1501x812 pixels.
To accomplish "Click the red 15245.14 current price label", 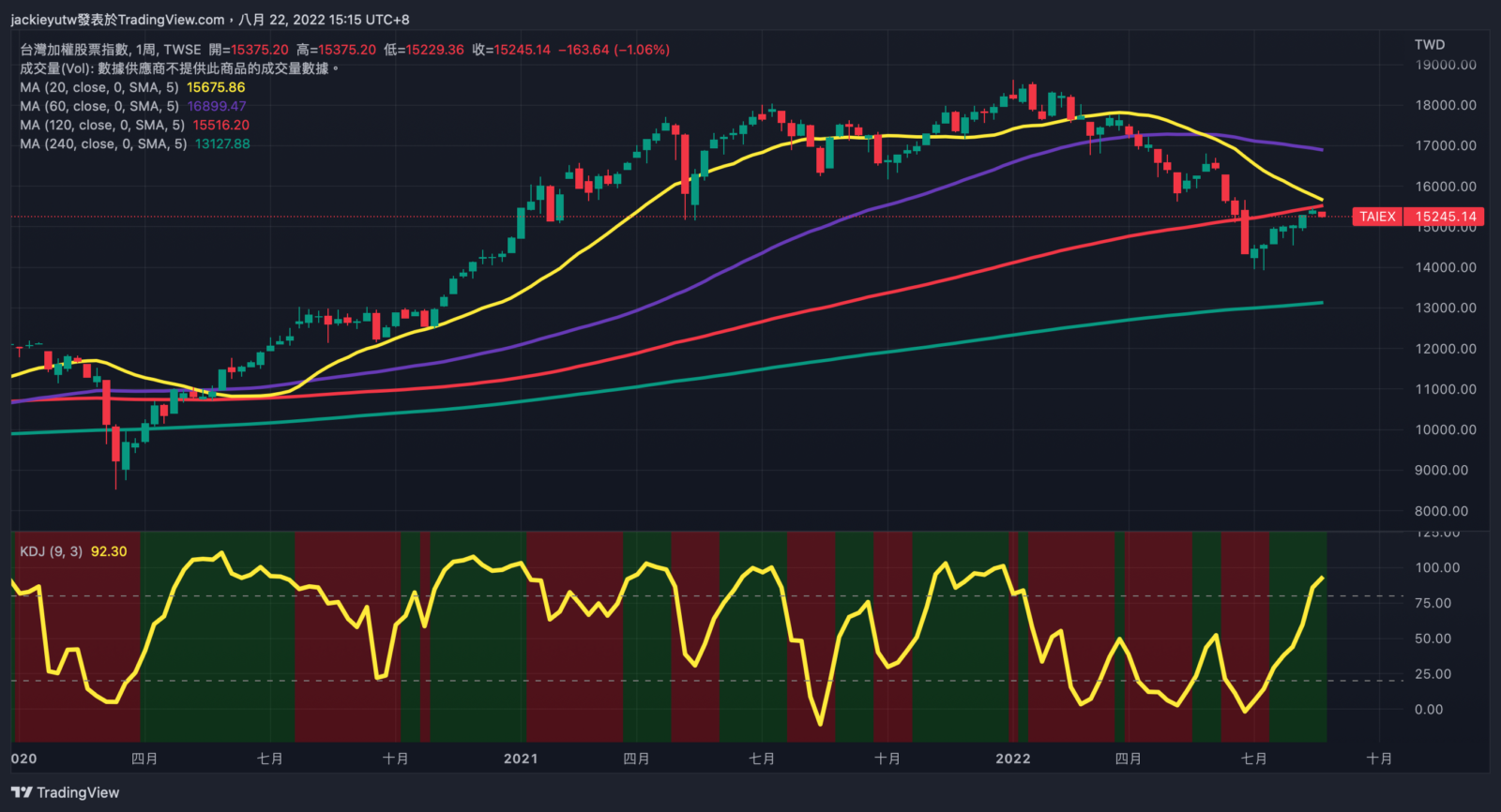I will click(x=1445, y=217).
